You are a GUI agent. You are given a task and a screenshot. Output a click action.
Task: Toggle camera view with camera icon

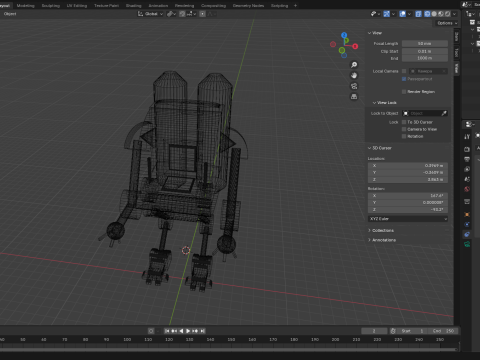click(354, 86)
